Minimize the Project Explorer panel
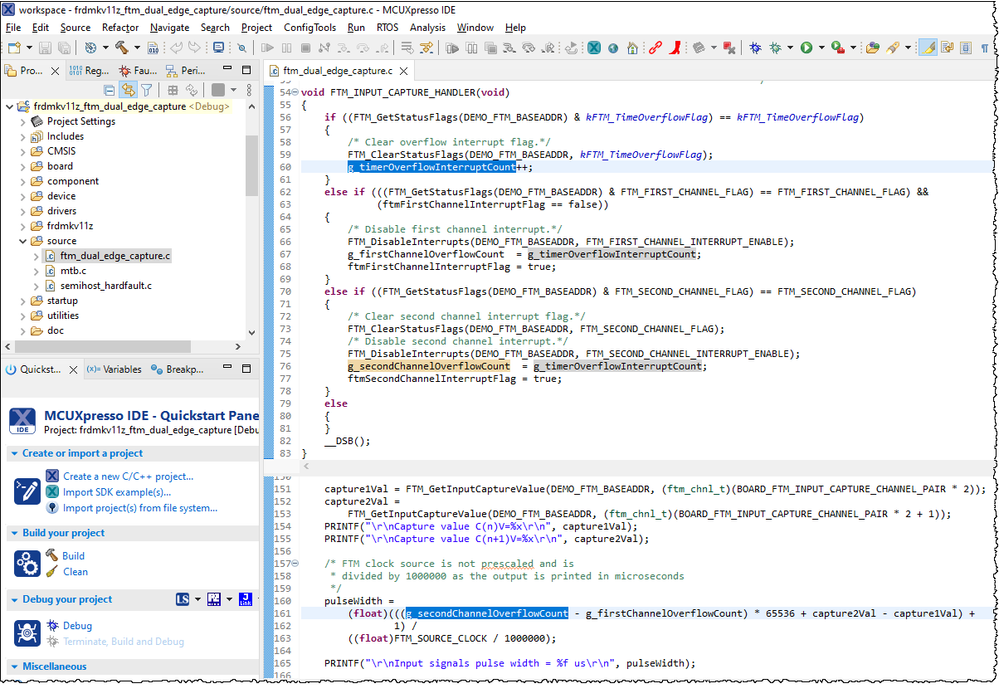Viewport: 999px width, 685px height. coord(227,69)
